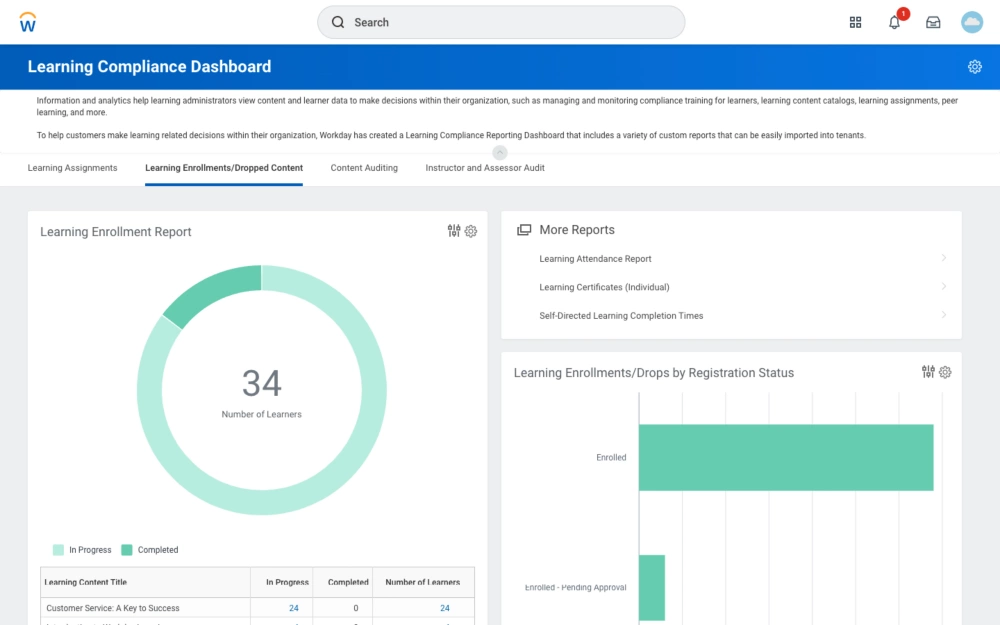The width and height of the screenshot is (1000, 625).
Task: Open filter sliders icon on Learning Enrollment Report
Action: [454, 231]
